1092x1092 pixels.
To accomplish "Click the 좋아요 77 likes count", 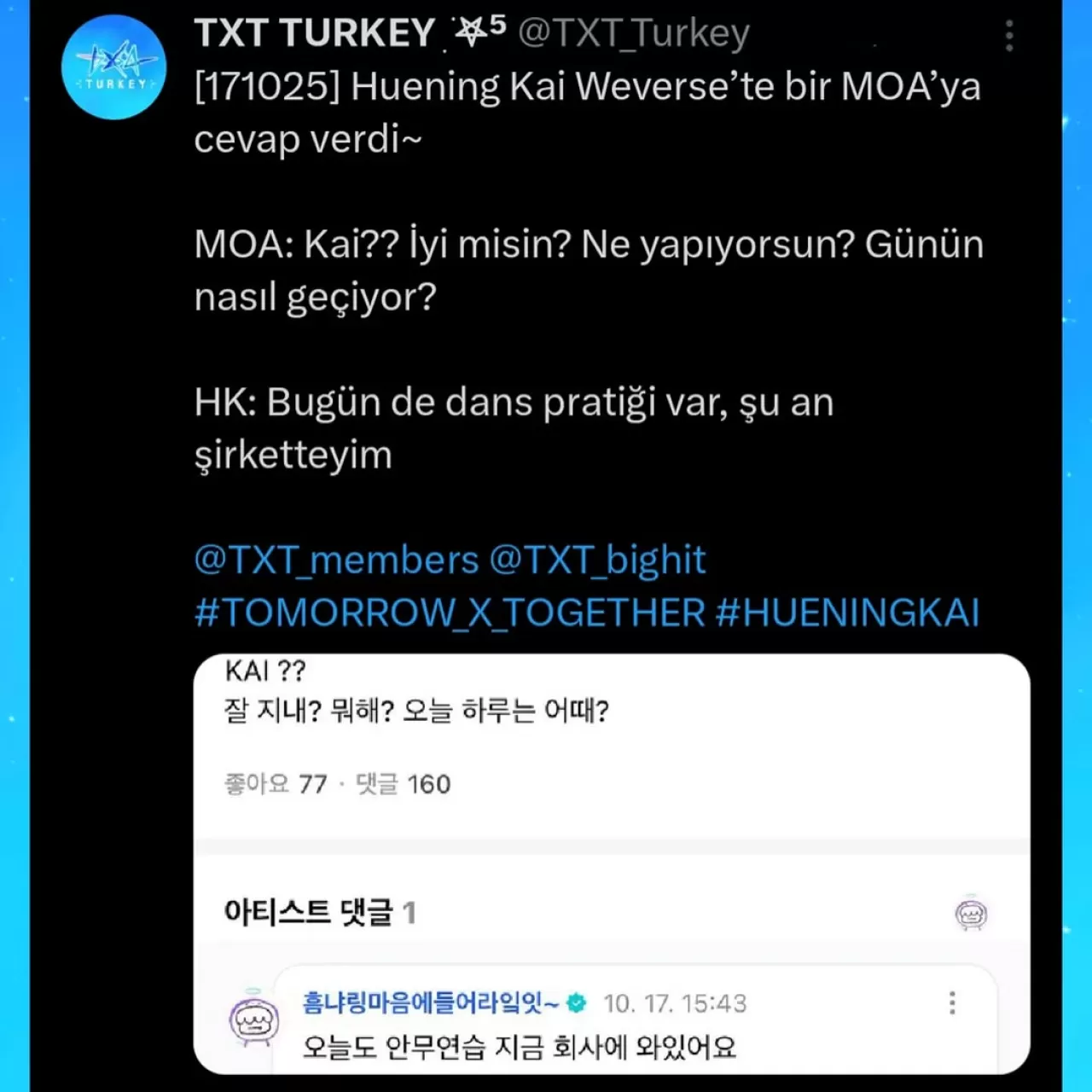I will click(x=276, y=784).
